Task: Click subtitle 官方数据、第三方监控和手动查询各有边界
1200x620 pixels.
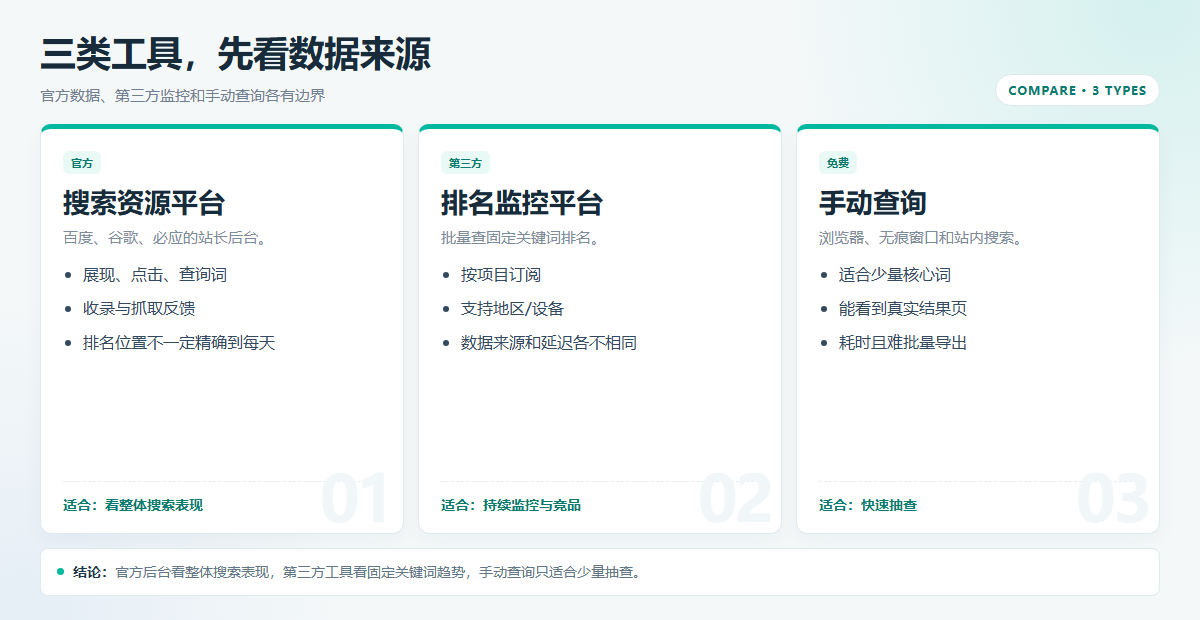Action: pos(183,96)
